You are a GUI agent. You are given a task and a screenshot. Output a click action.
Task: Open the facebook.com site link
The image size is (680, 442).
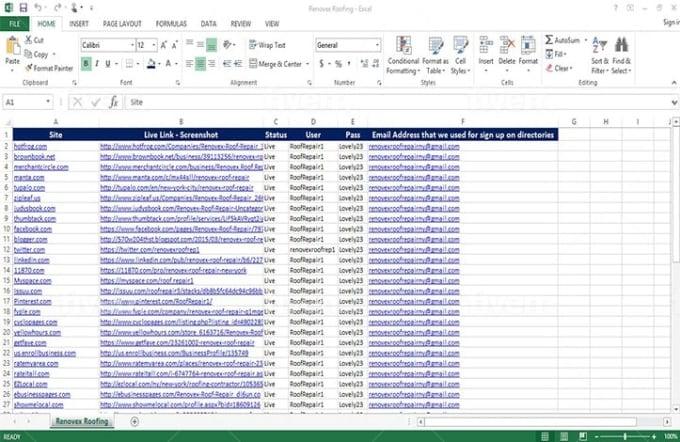point(33,229)
